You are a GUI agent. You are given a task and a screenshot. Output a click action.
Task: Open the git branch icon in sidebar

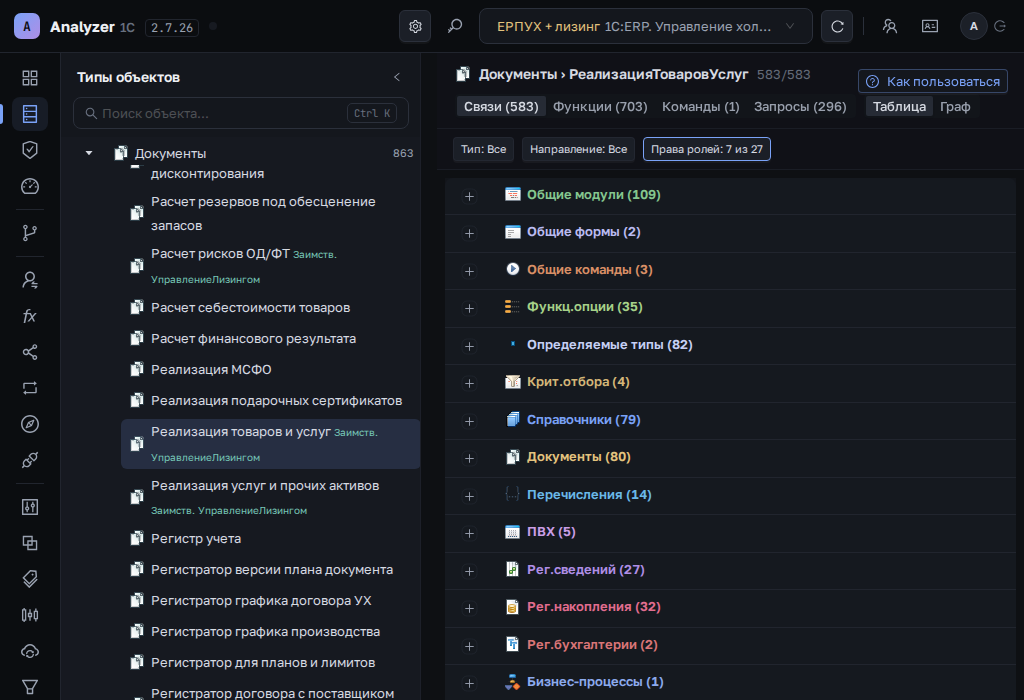coord(30,233)
